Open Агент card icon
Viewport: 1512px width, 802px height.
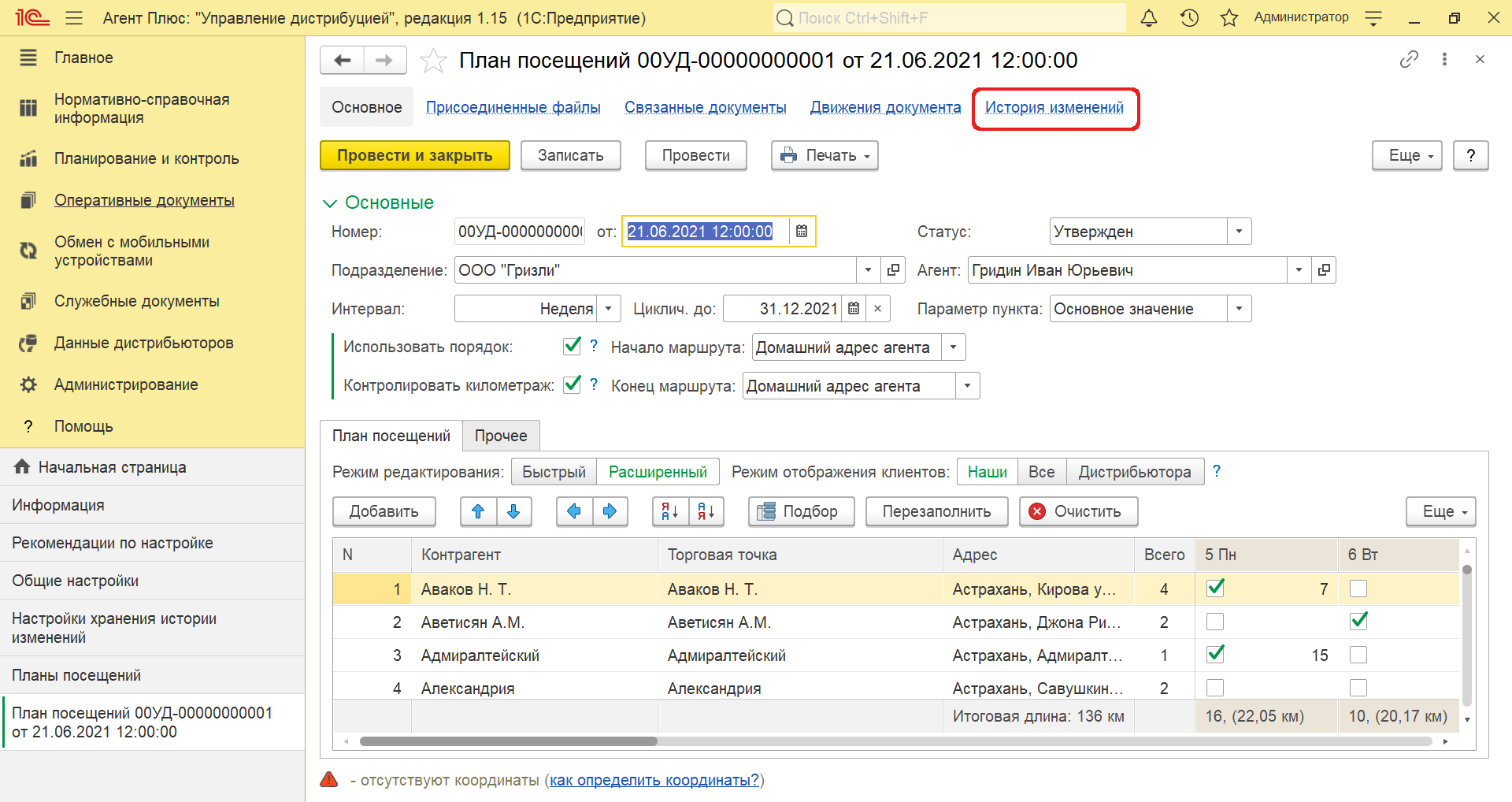click(1324, 270)
